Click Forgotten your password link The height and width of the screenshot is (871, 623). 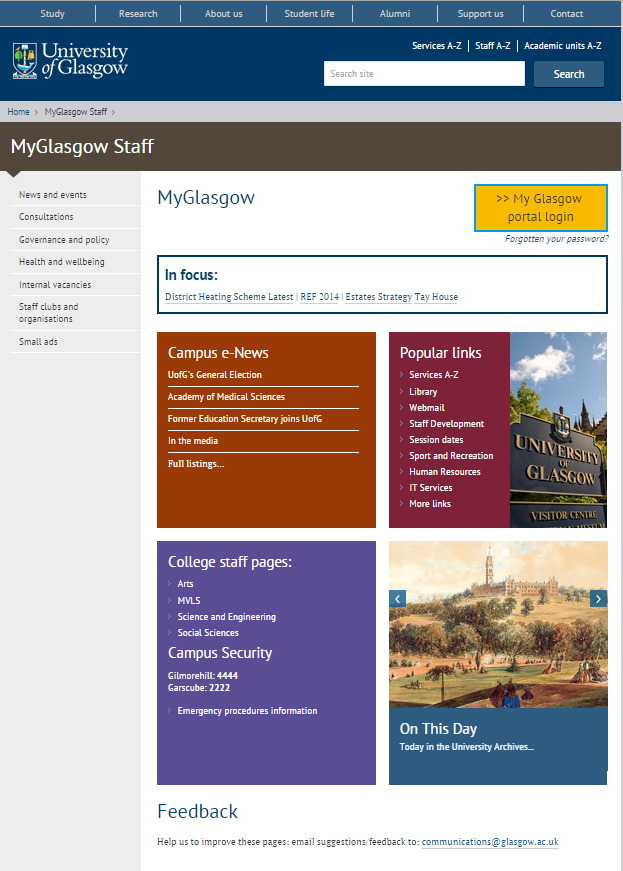coord(556,239)
